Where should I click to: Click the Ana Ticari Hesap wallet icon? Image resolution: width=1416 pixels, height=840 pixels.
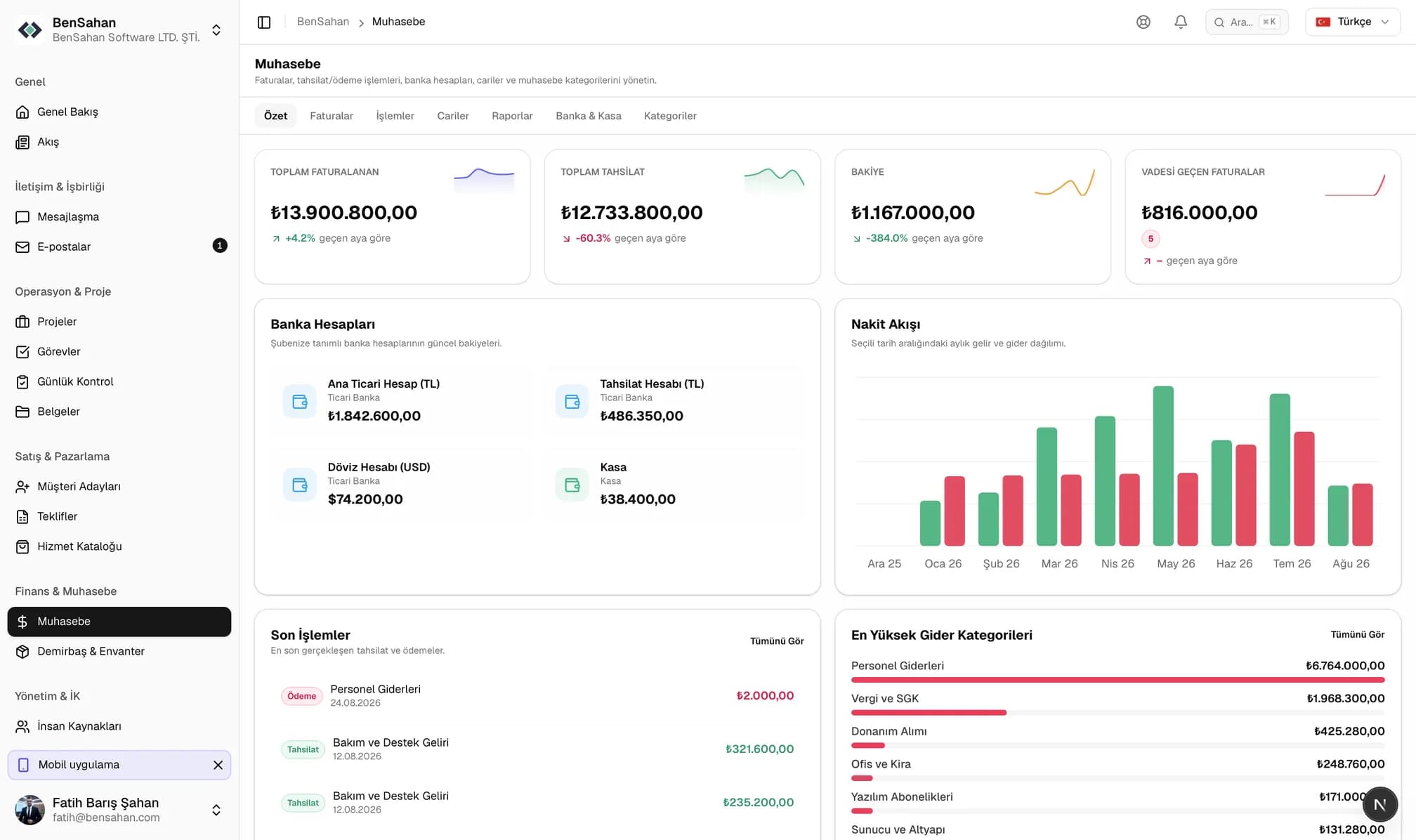point(300,402)
